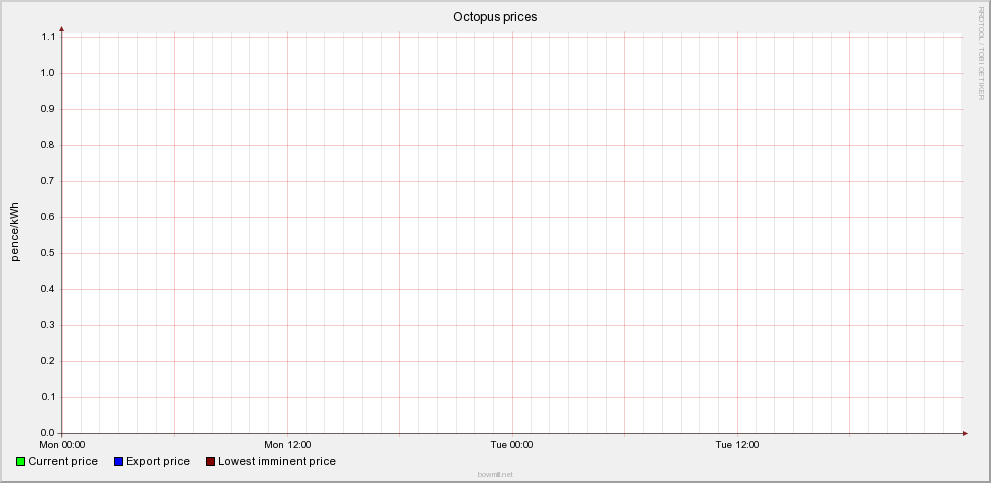991x483 pixels.
Task: Click the Mon 00:00 x-axis label
Action: click(x=62, y=444)
